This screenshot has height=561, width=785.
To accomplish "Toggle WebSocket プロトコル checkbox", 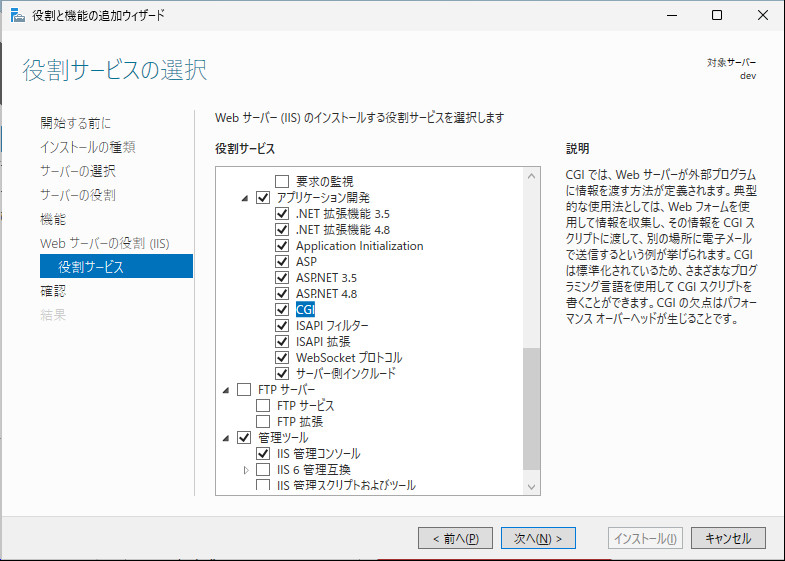I will pyautogui.click(x=282, y=357).
